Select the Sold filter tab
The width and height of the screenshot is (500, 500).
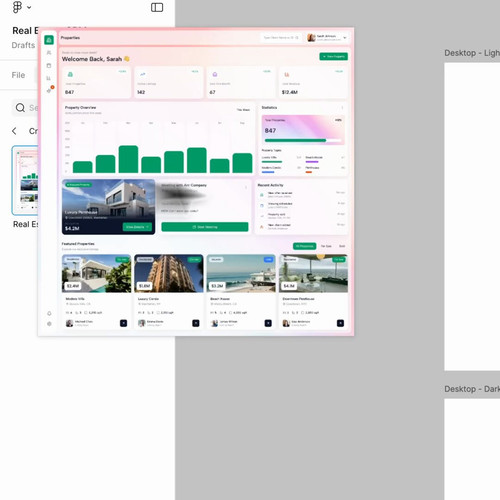tap(342, 246)
